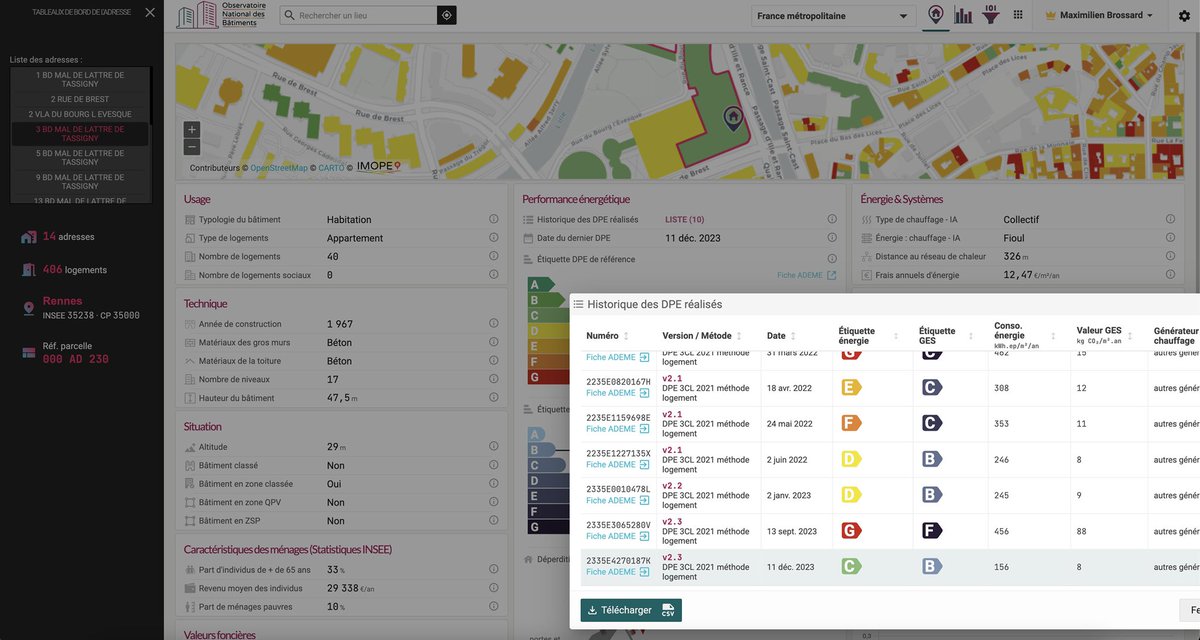Show info for Année de construction
Image resolution: width=1200 pixels, height=640 pixels.
pos(494,324)
